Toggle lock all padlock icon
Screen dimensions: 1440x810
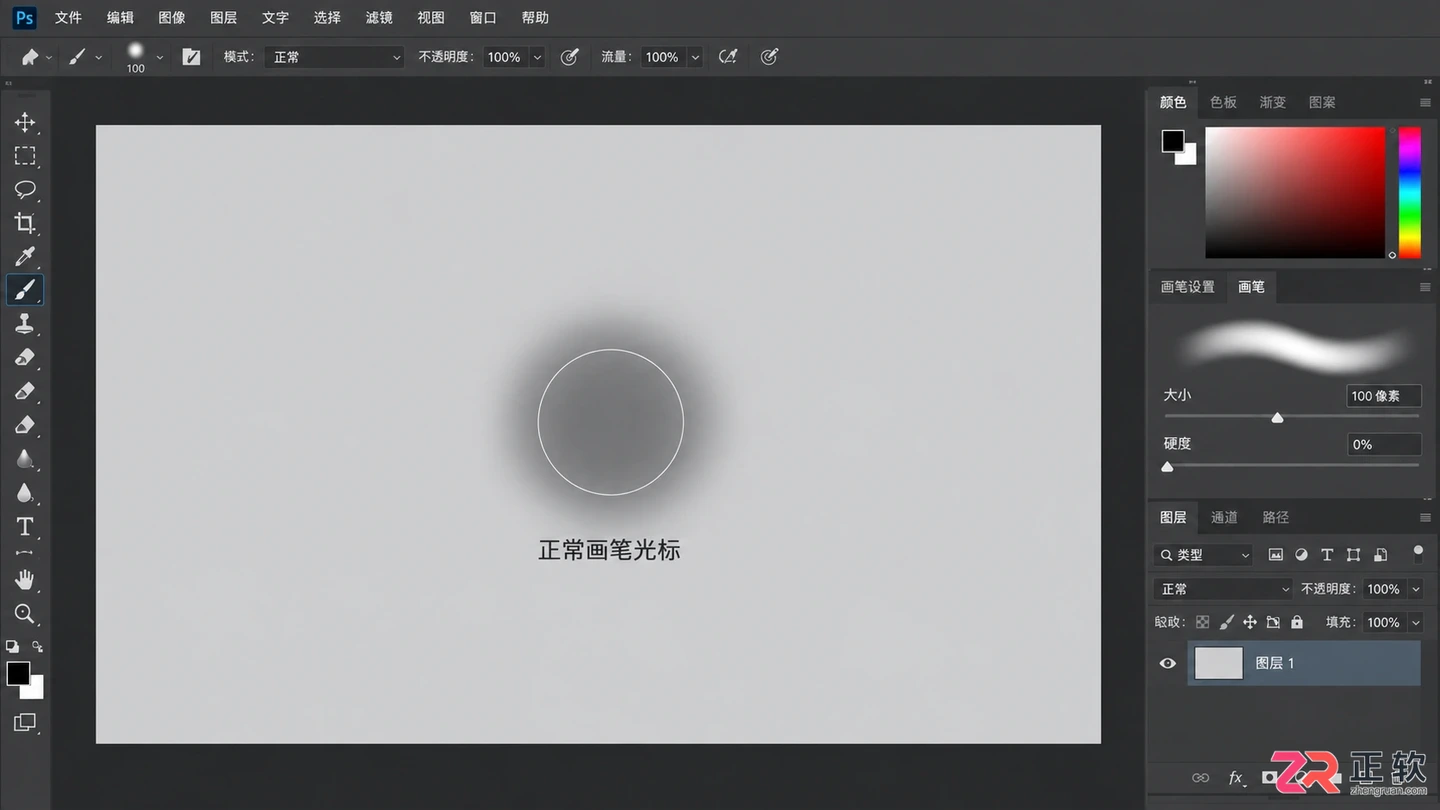pyautogui.click(x=1297, y=622)
